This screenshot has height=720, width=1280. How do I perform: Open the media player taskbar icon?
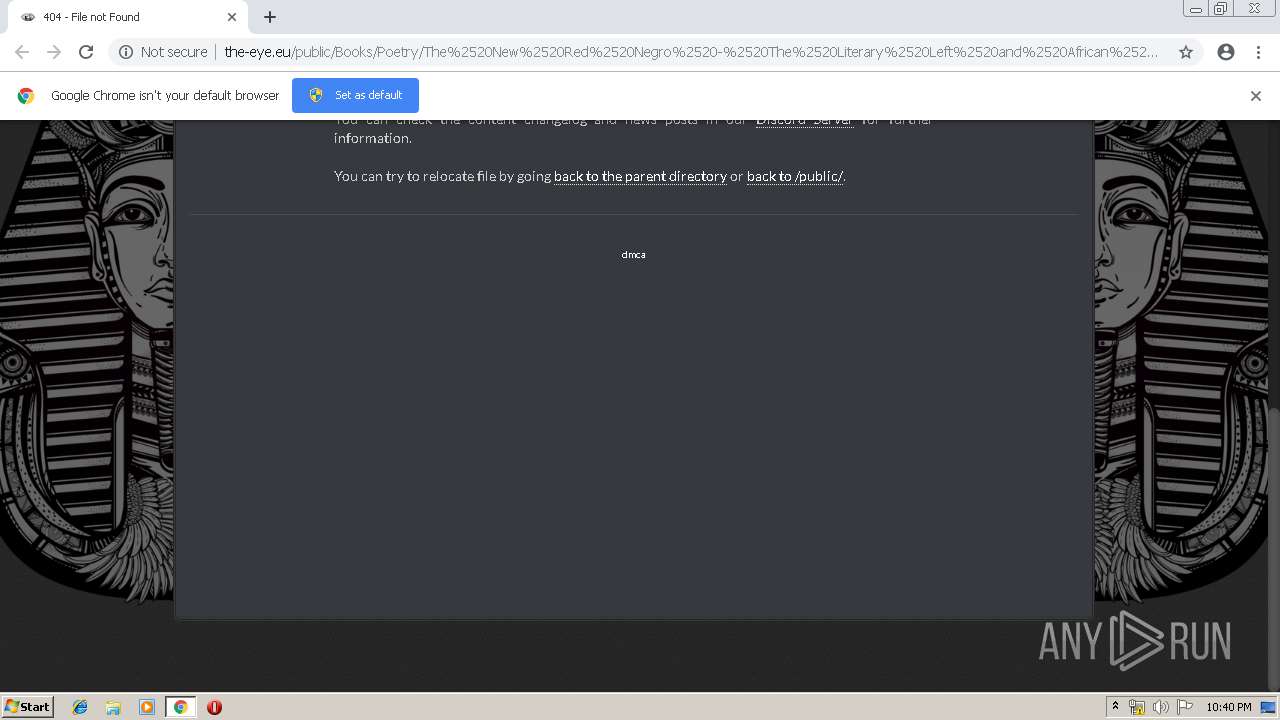[x=147, y=707]
